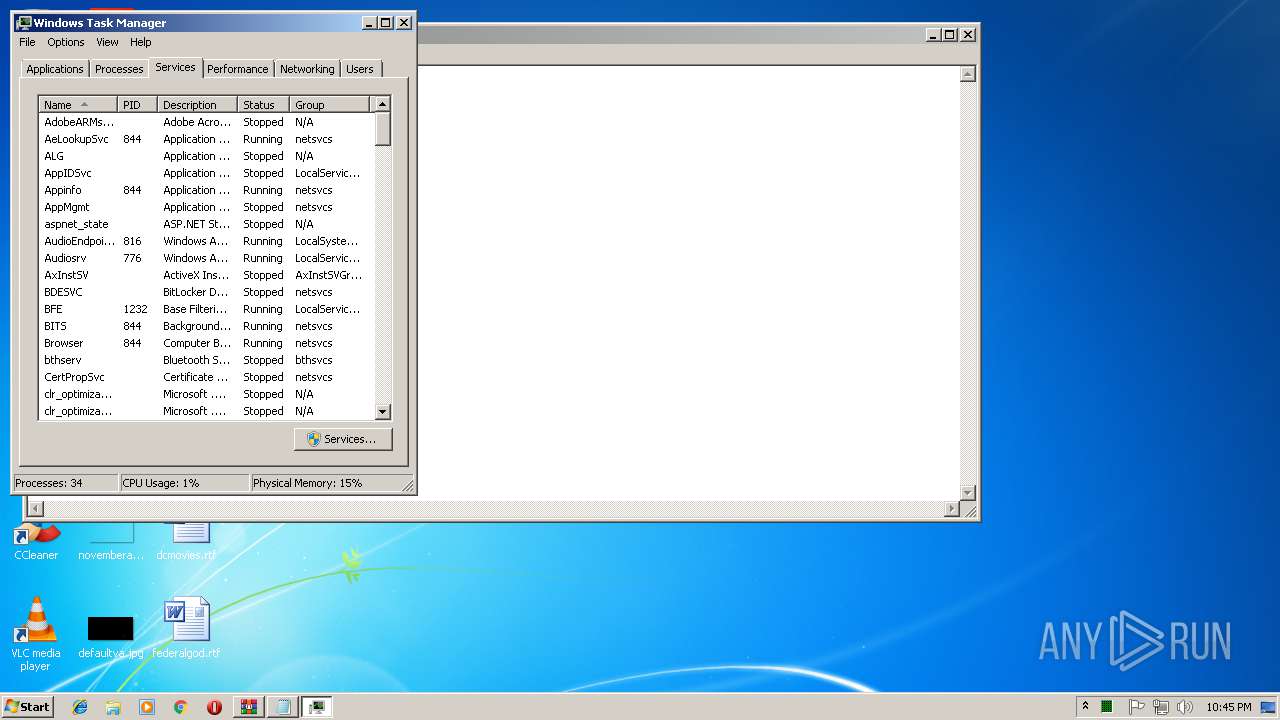Viewport: 1280px width, 720px height.
Task: Select the Browser service row
Action: tap(206, 343)
